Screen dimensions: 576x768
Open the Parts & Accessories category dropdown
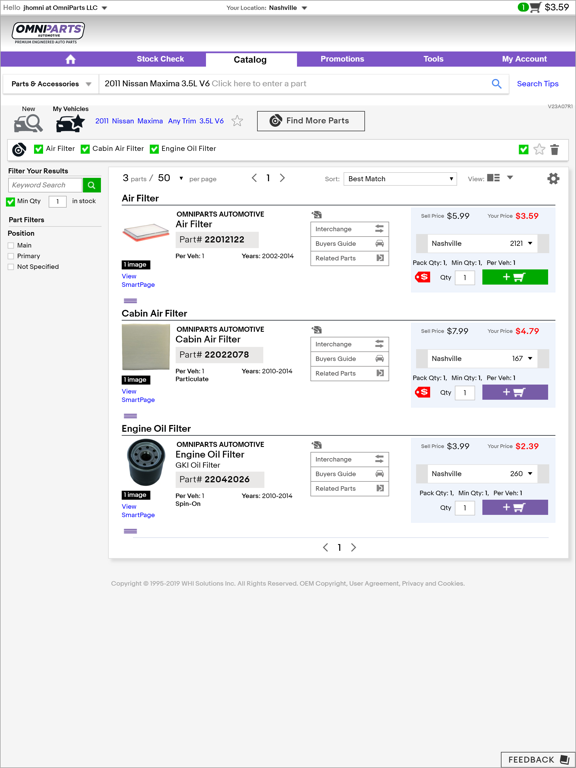coord(51,84)
